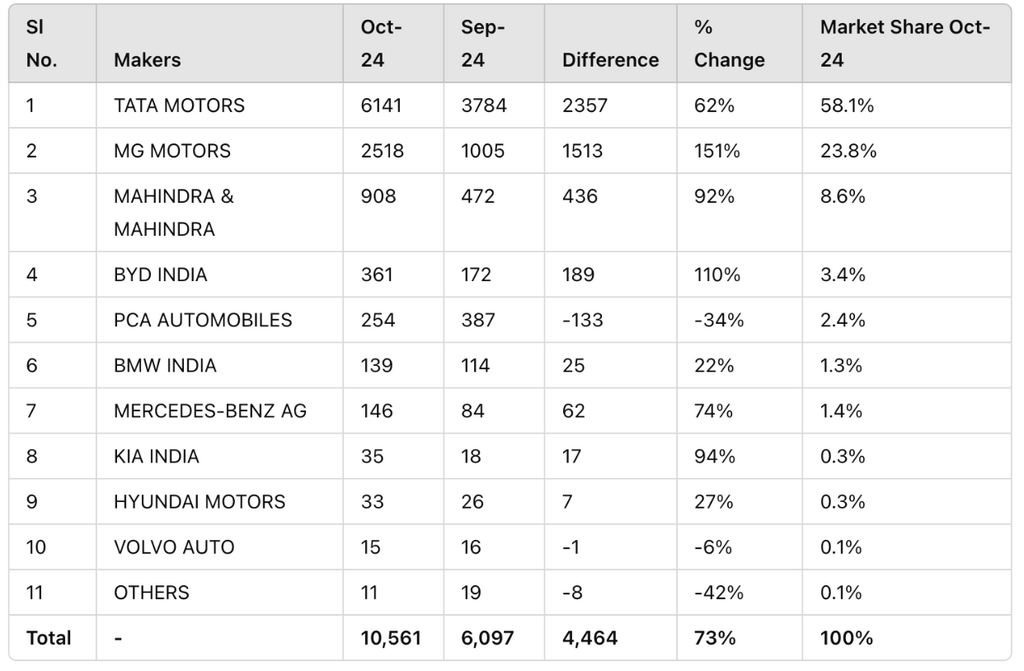
Task: Click total Oct-24 value 10,561
Action: pyautogui.click(x=391, y=638)
